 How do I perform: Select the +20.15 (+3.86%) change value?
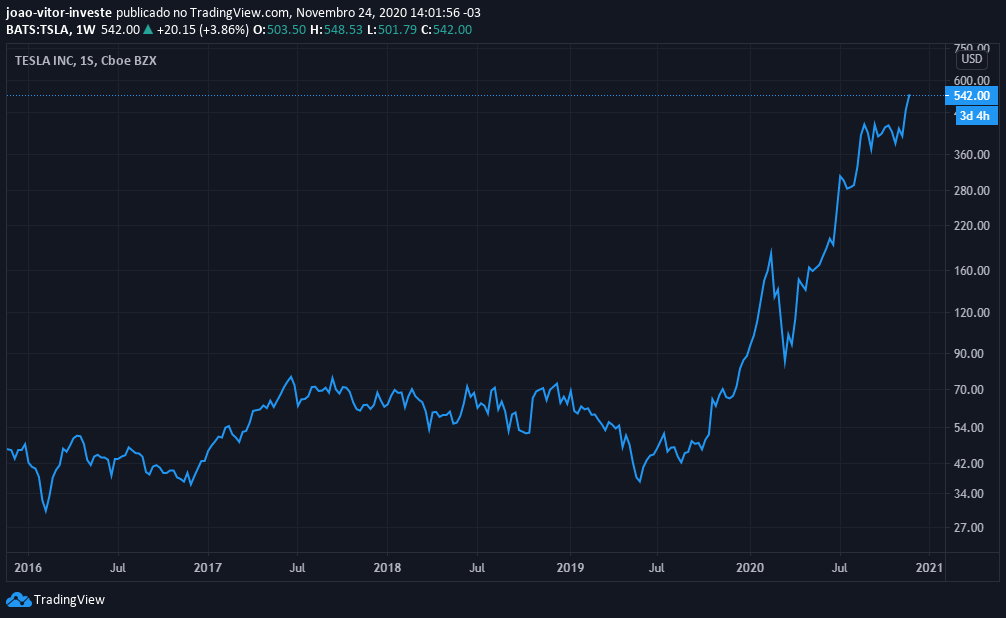(x=202, y=30)
